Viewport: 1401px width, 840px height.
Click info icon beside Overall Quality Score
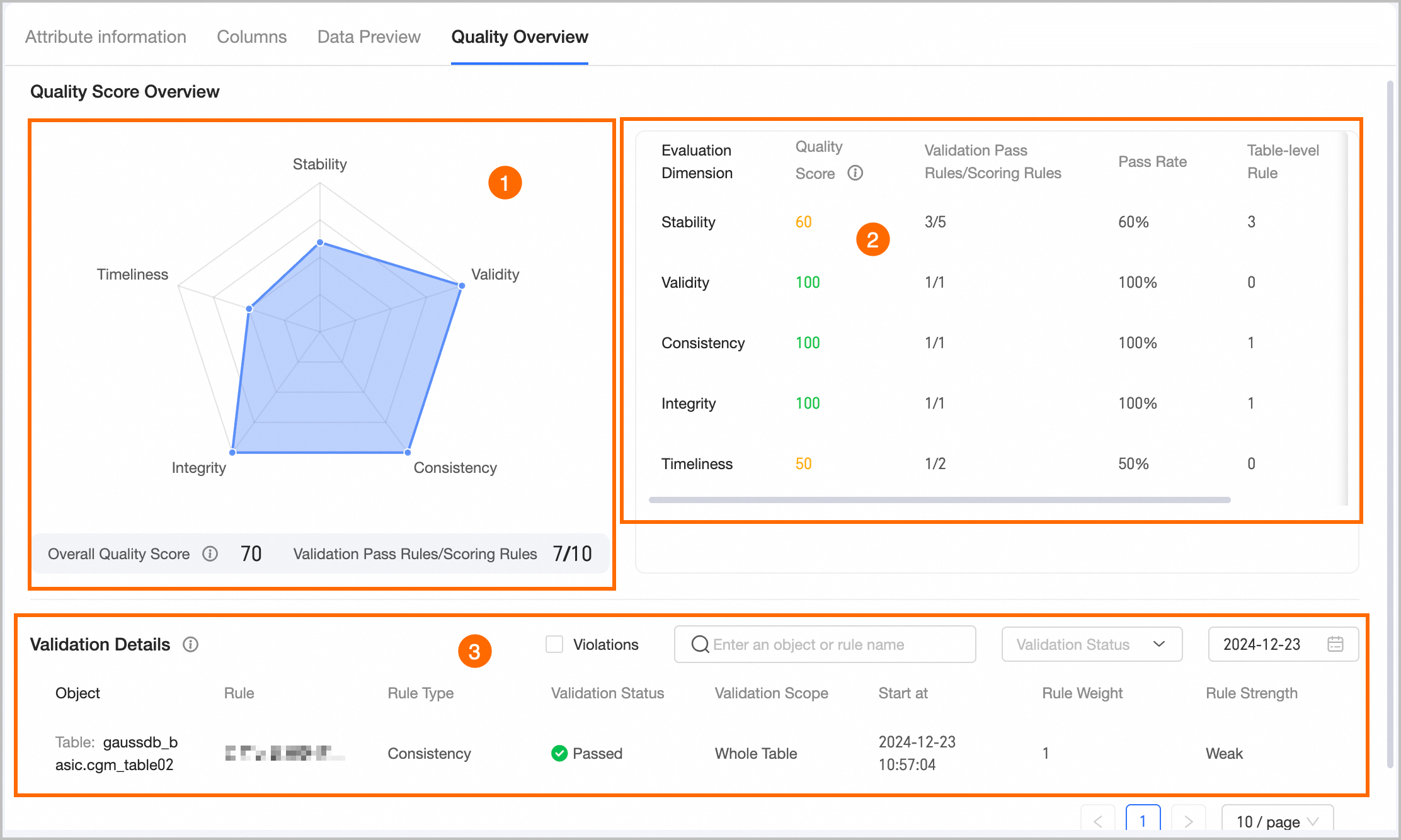click(x=210, y=553)
